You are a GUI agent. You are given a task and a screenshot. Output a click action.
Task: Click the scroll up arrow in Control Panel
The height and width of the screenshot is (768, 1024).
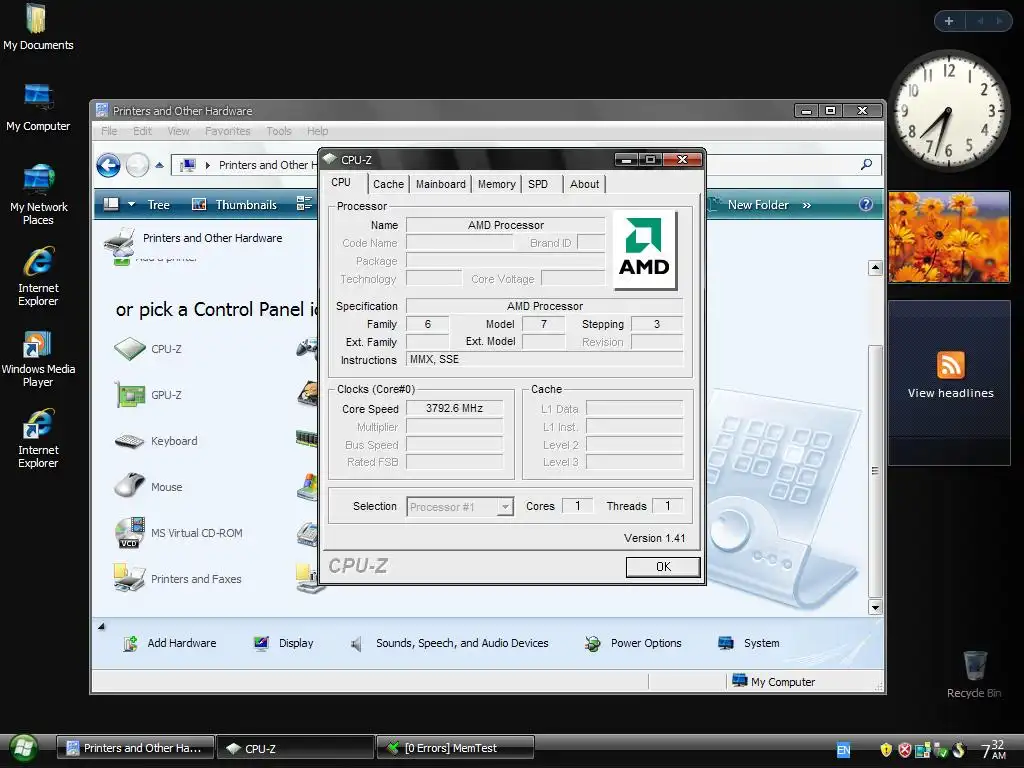[x=875, y=268]
